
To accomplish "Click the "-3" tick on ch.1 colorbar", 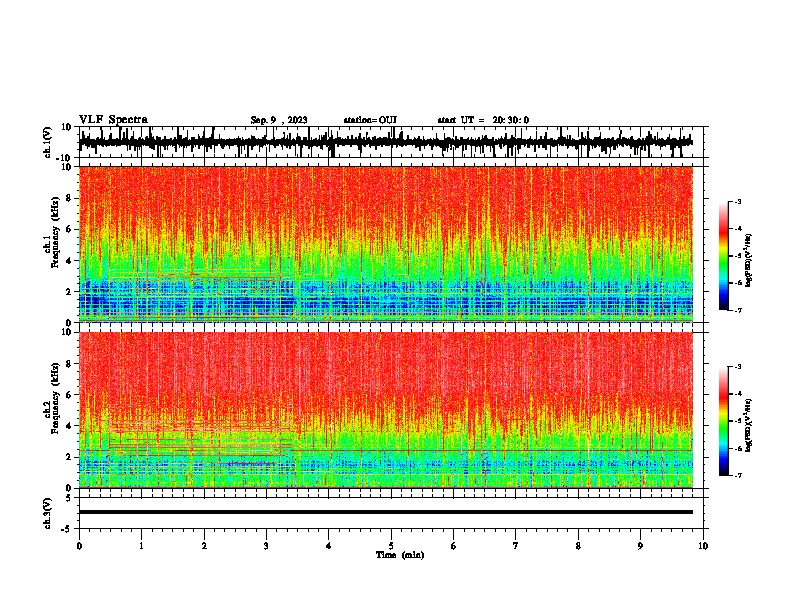I will (x=737, y=202).
